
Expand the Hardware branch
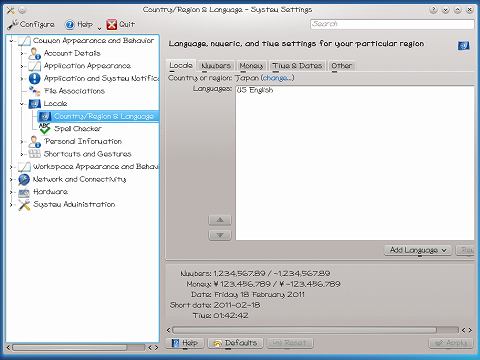12,192
